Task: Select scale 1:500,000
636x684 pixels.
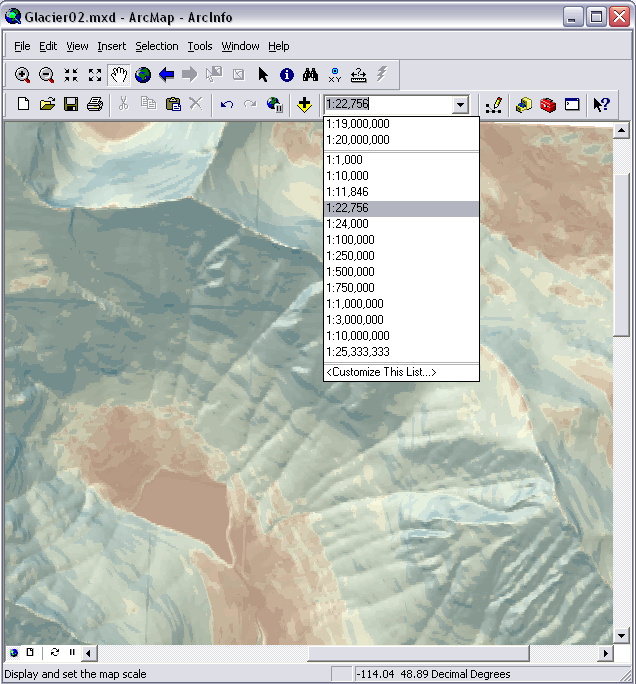Action: click(x=401, y=272)
